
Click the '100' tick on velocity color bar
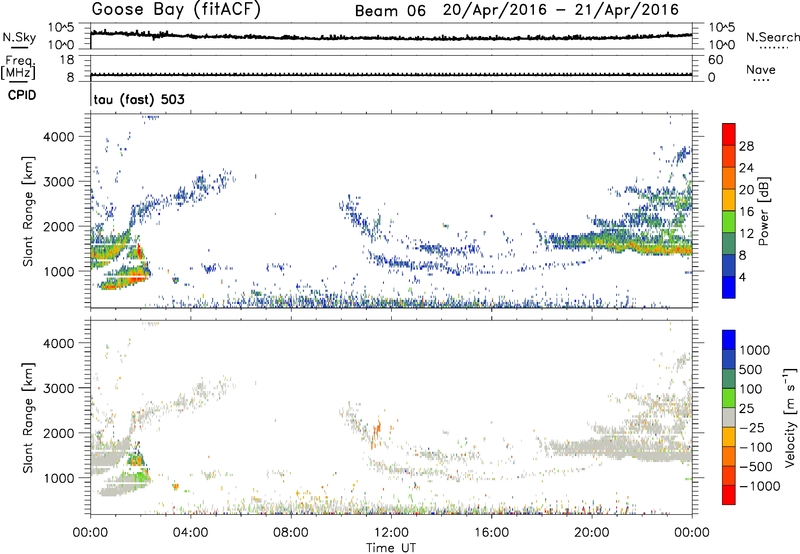tap(750, 389)
